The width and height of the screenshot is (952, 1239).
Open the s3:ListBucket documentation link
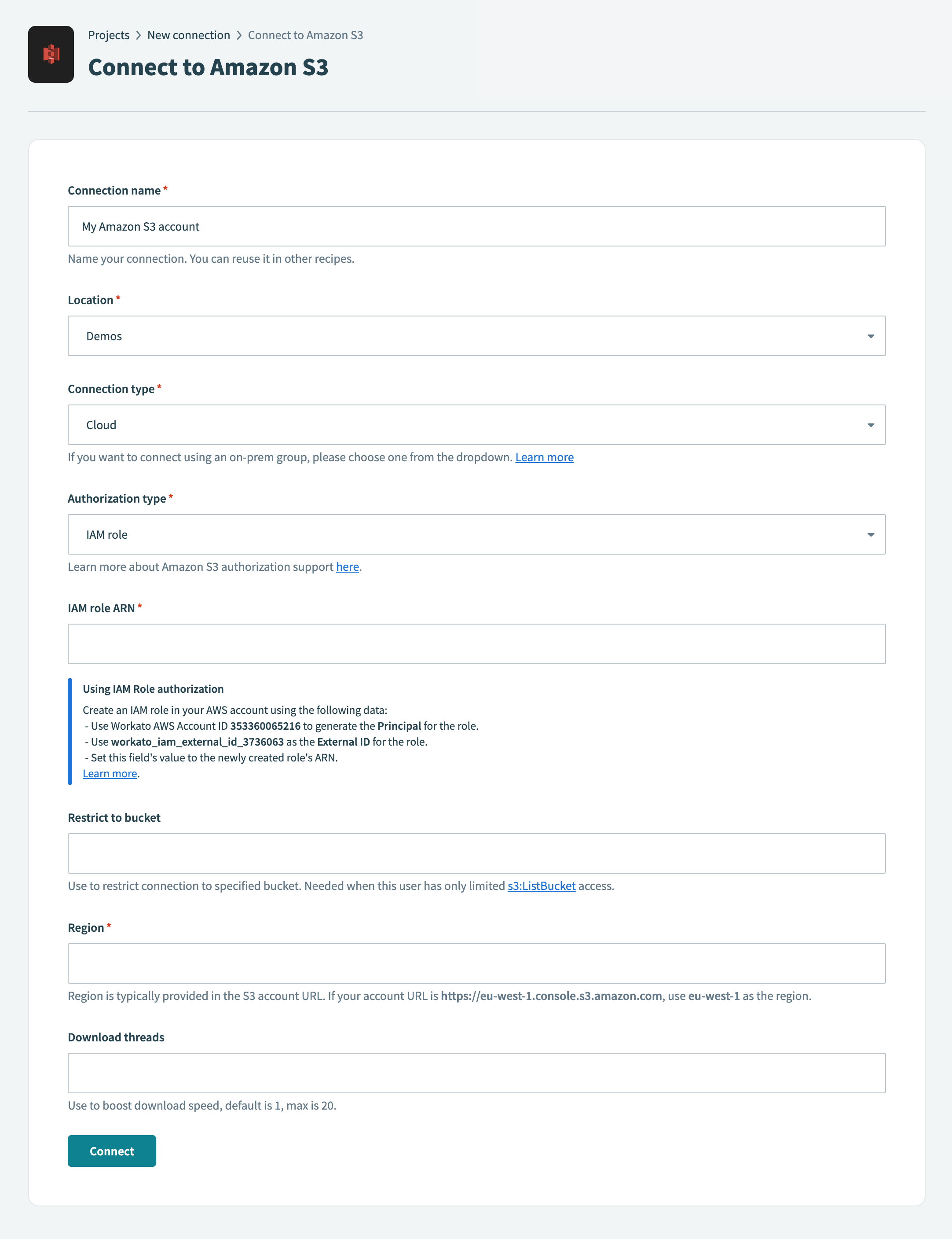pyautogui.click(x=541, y=886)
